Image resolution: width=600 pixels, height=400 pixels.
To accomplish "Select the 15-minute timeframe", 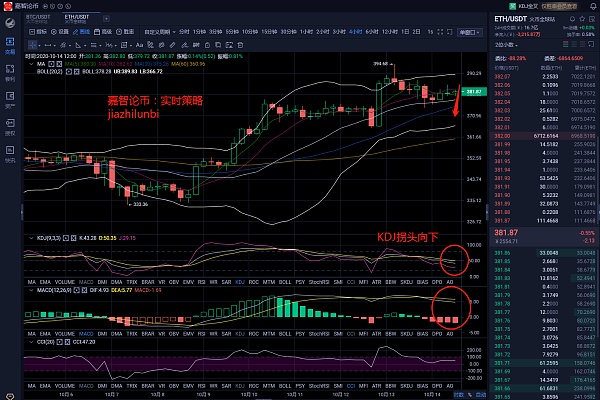I will tap(269, 32).
